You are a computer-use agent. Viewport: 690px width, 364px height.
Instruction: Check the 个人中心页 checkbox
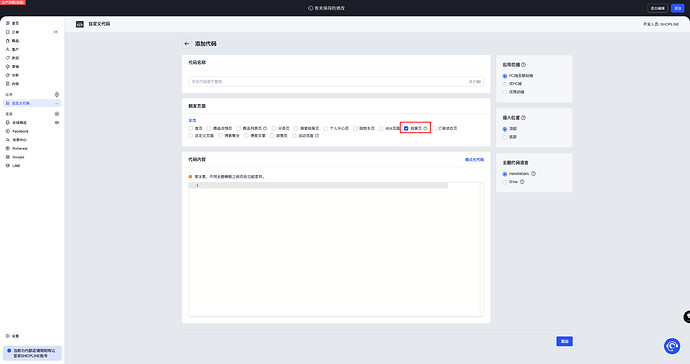pyautogui.click(x=326, y=129)
